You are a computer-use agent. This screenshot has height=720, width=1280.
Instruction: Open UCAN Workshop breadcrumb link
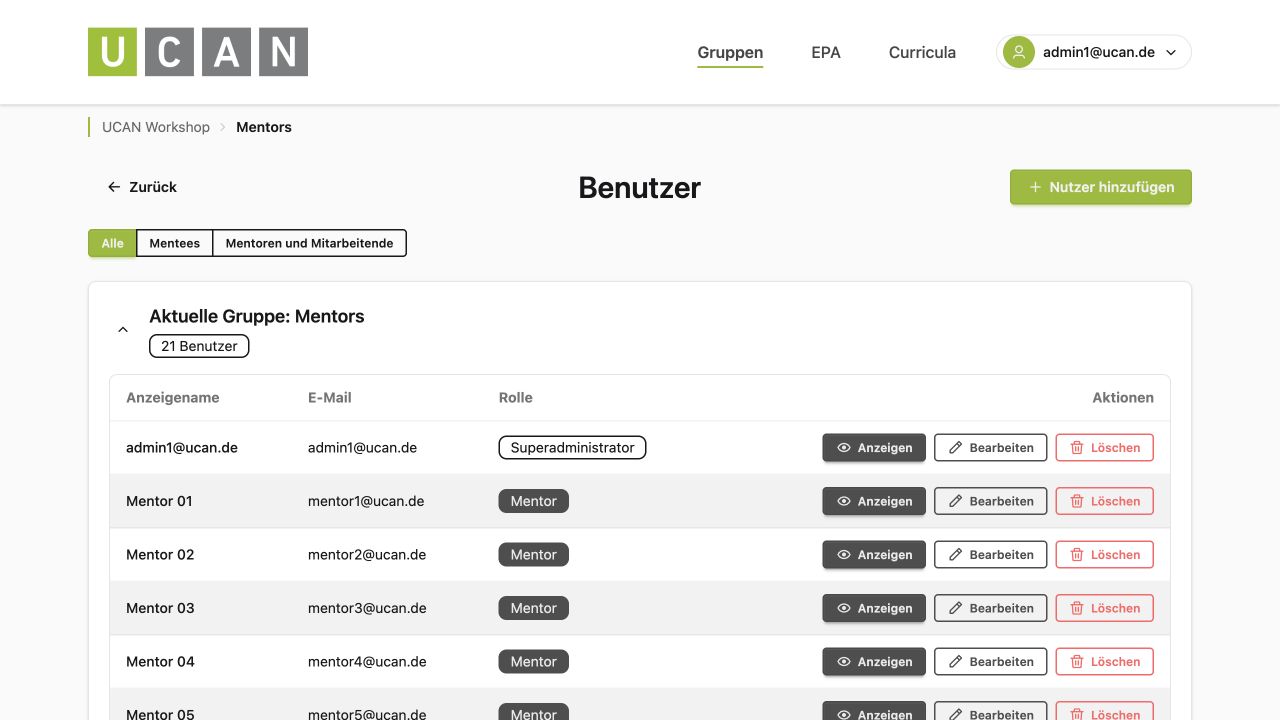156,127
